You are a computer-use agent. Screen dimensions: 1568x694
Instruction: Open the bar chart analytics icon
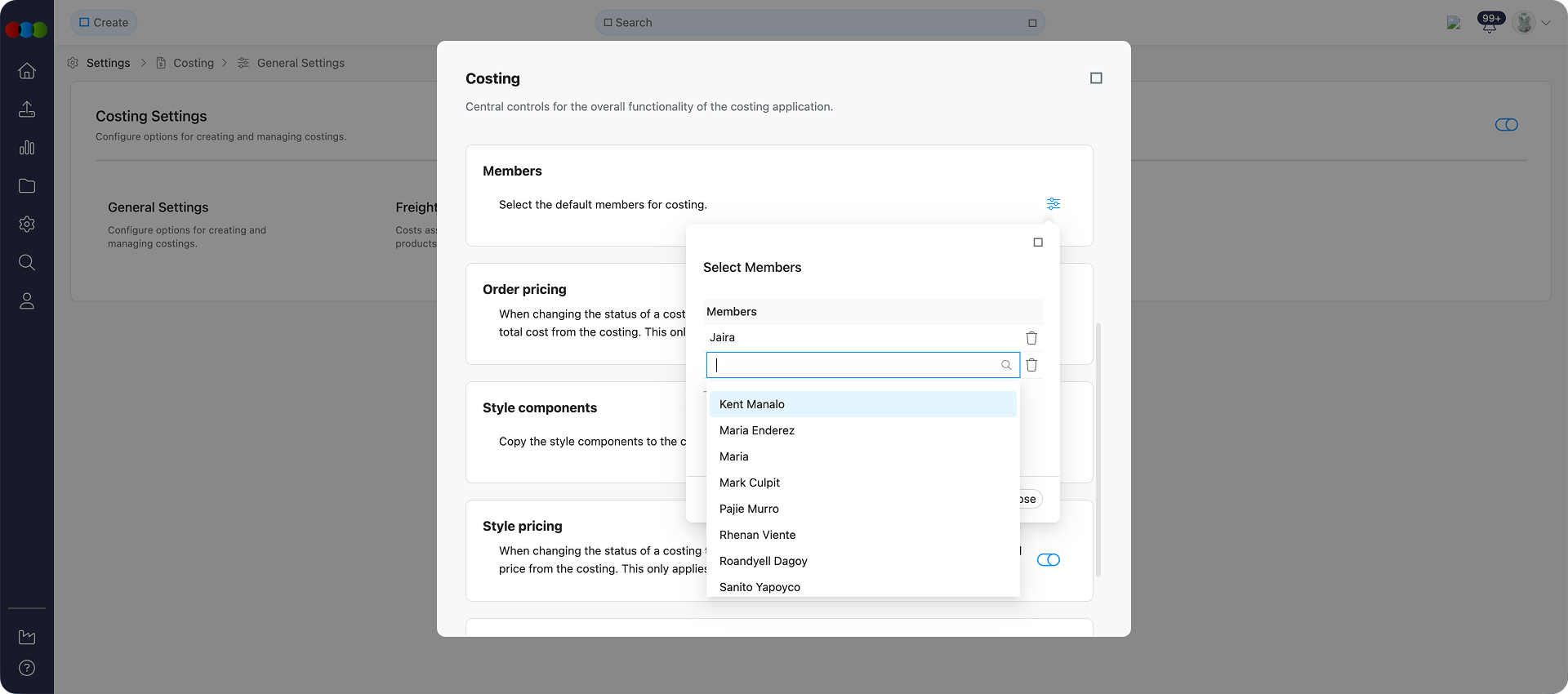click(x=27, y=148)
